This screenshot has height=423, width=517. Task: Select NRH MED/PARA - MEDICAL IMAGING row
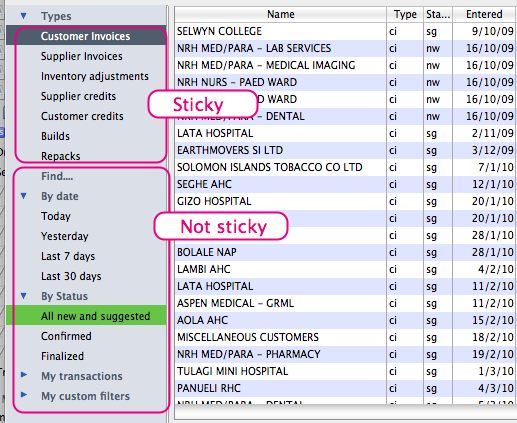(x=346, y=65)
